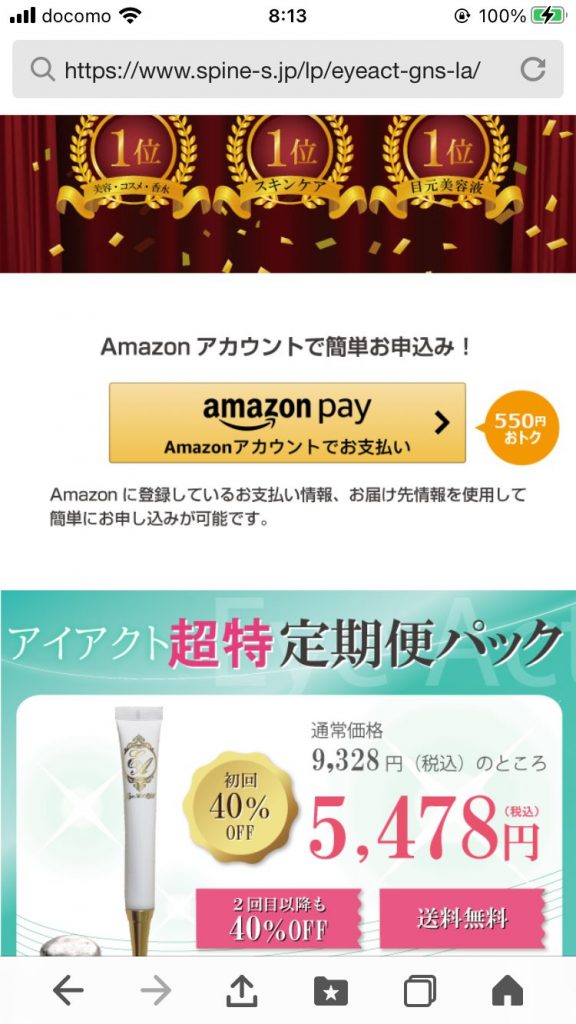
Task: Go forward with the right arrow
Action: [x=155, y=992]
